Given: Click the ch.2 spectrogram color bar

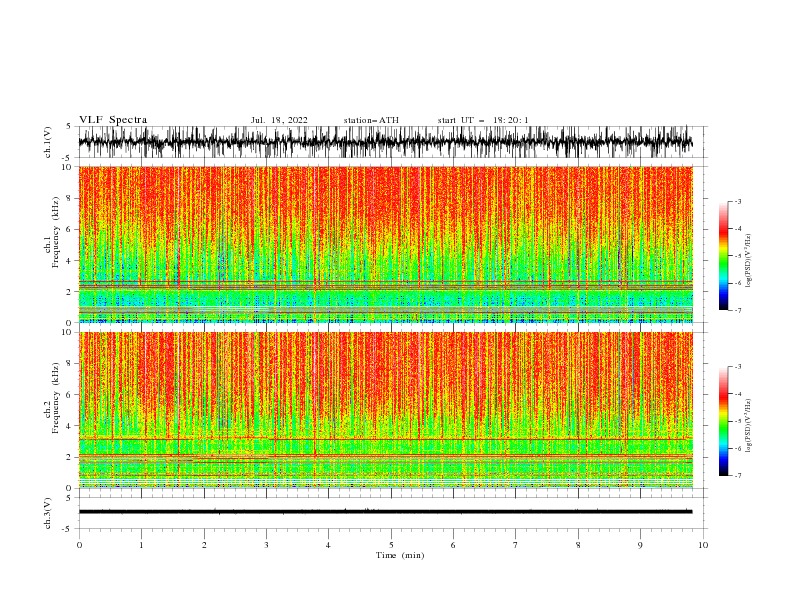Looking at the screenshot, I should (x=723, y=421).
